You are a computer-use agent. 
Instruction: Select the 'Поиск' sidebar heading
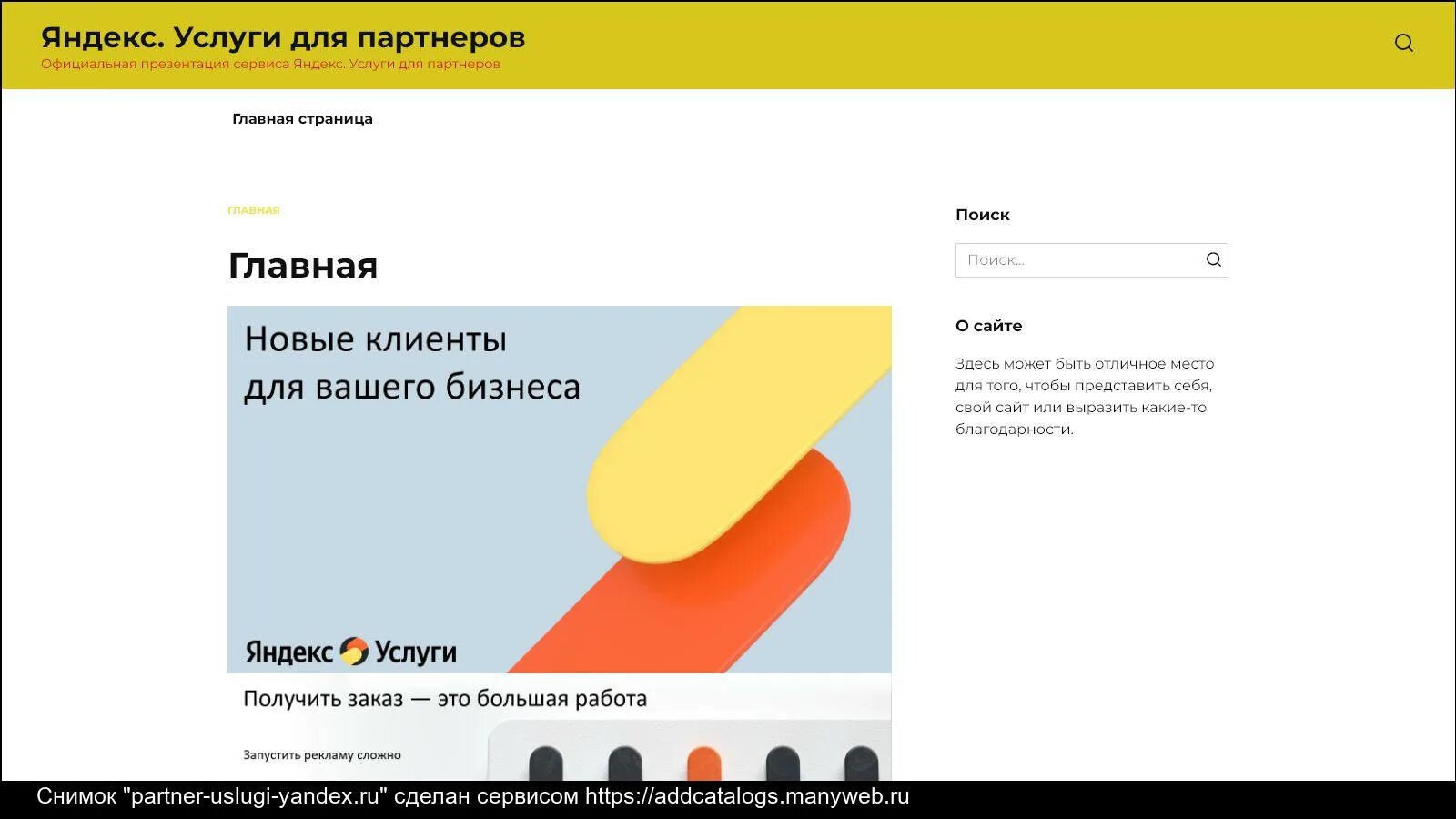pos(983,215)
